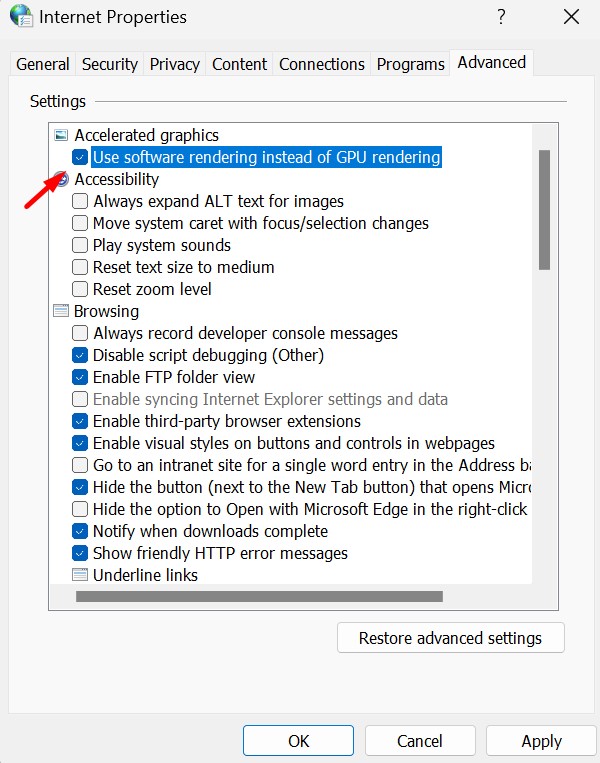This screenshot has height=763, width=600.
Task: Go to the Connections tab
Action: pos(322,64)
